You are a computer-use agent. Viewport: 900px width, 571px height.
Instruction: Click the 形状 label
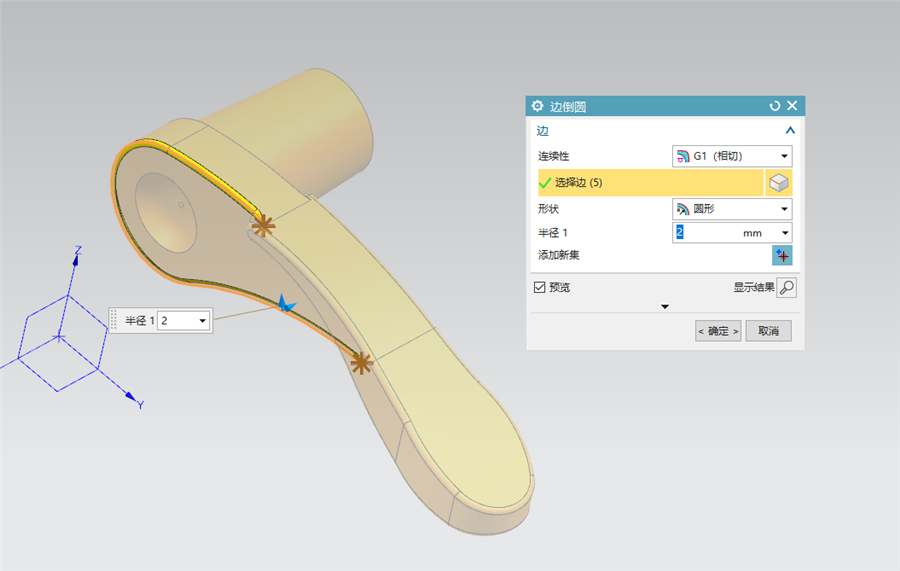[x=548, y=209]
